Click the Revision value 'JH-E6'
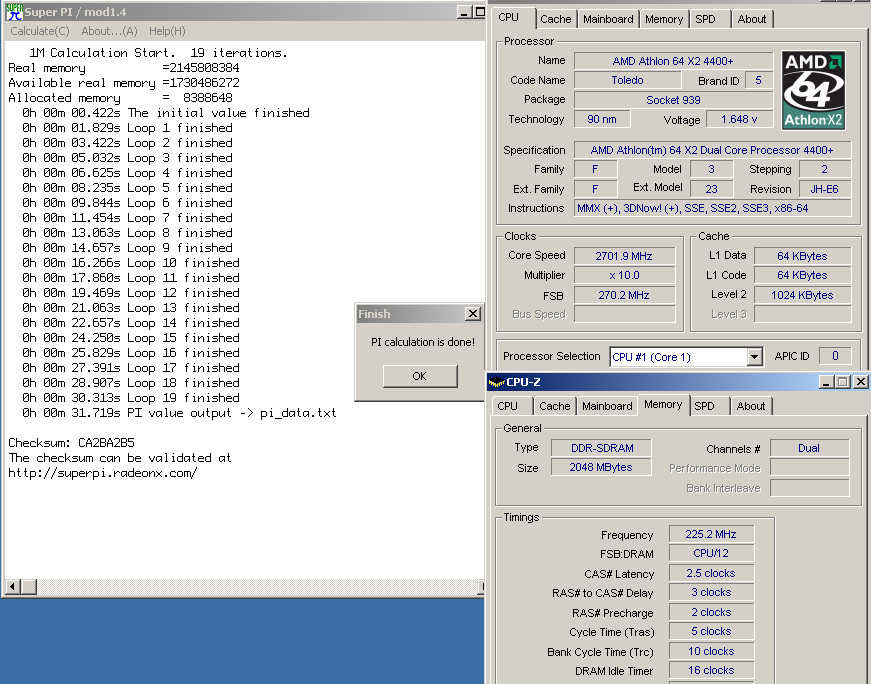 [x=824, y=189]
